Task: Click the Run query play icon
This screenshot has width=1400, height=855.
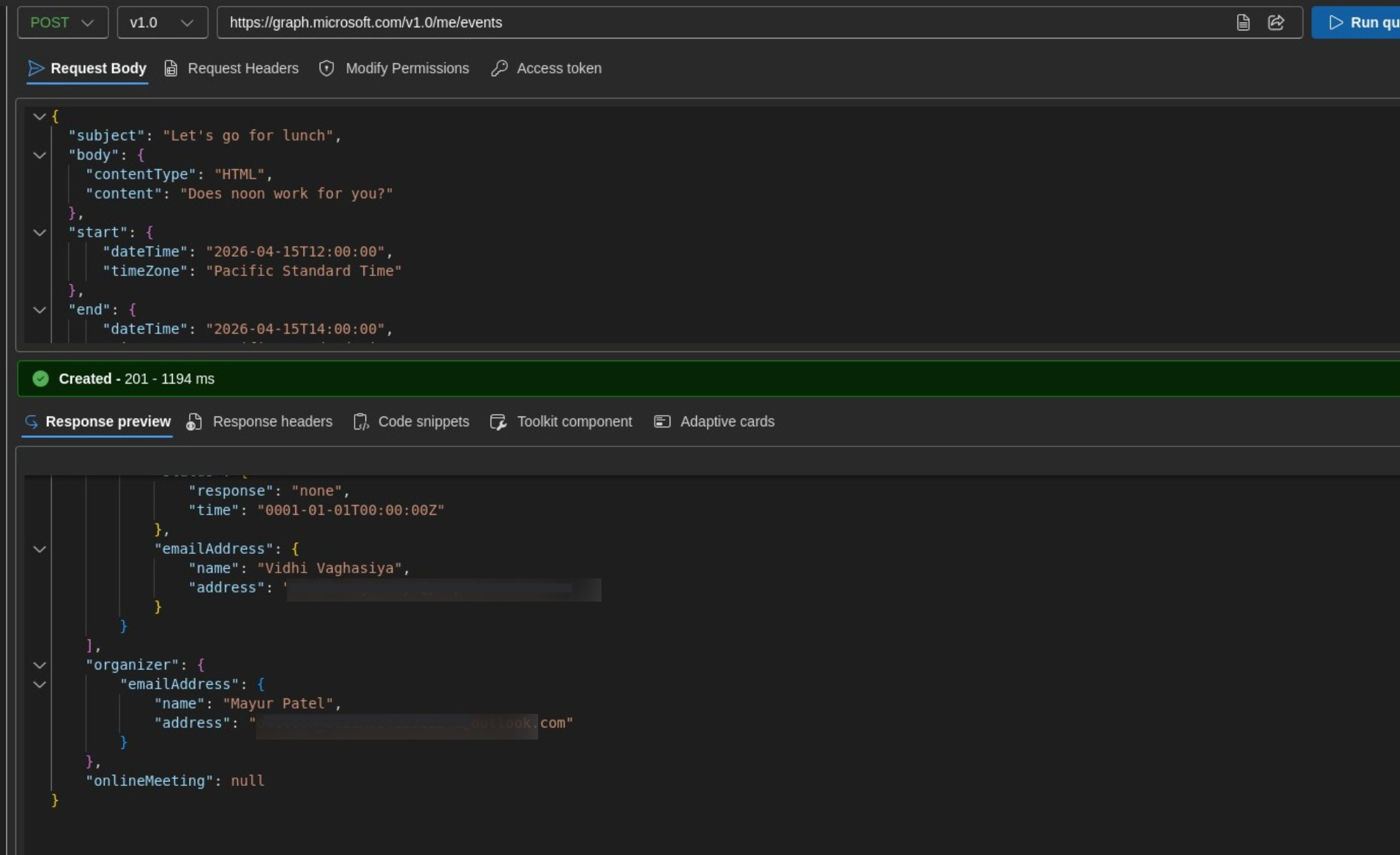Action: pos(1336,23)
